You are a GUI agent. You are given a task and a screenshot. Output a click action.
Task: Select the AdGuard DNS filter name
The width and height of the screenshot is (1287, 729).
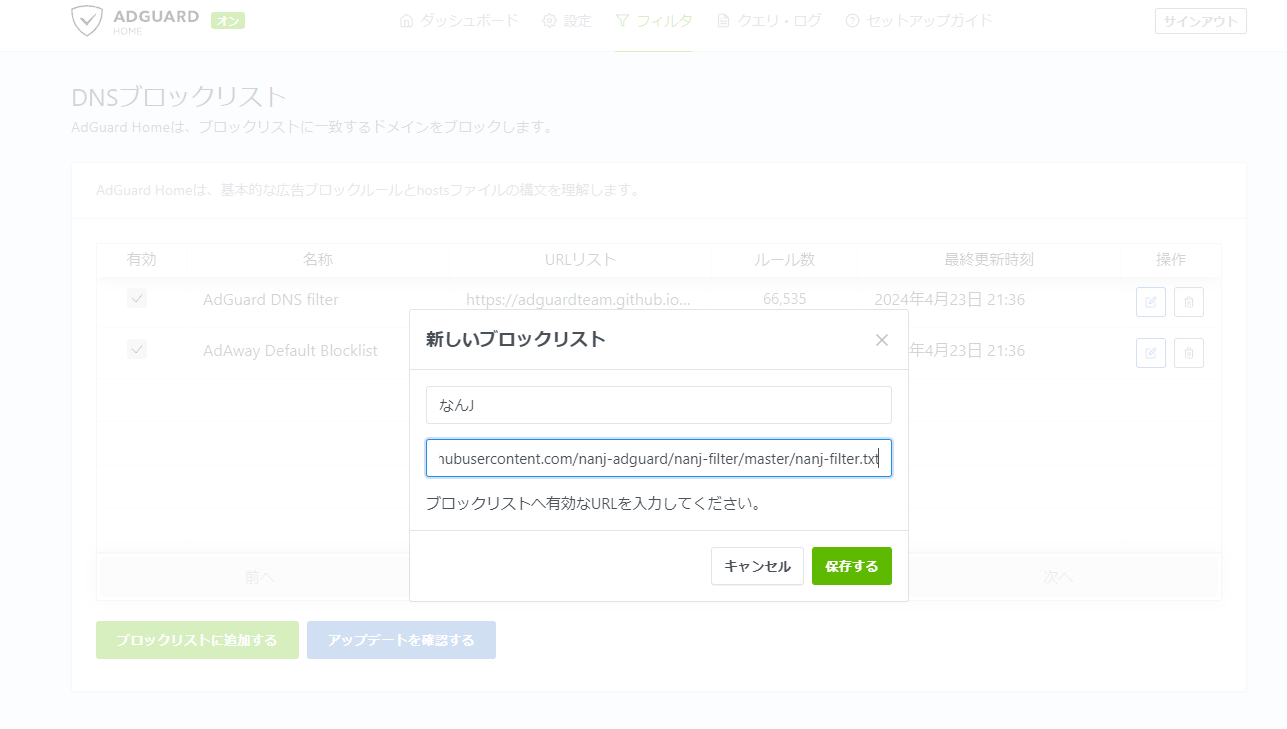point(271,299)
